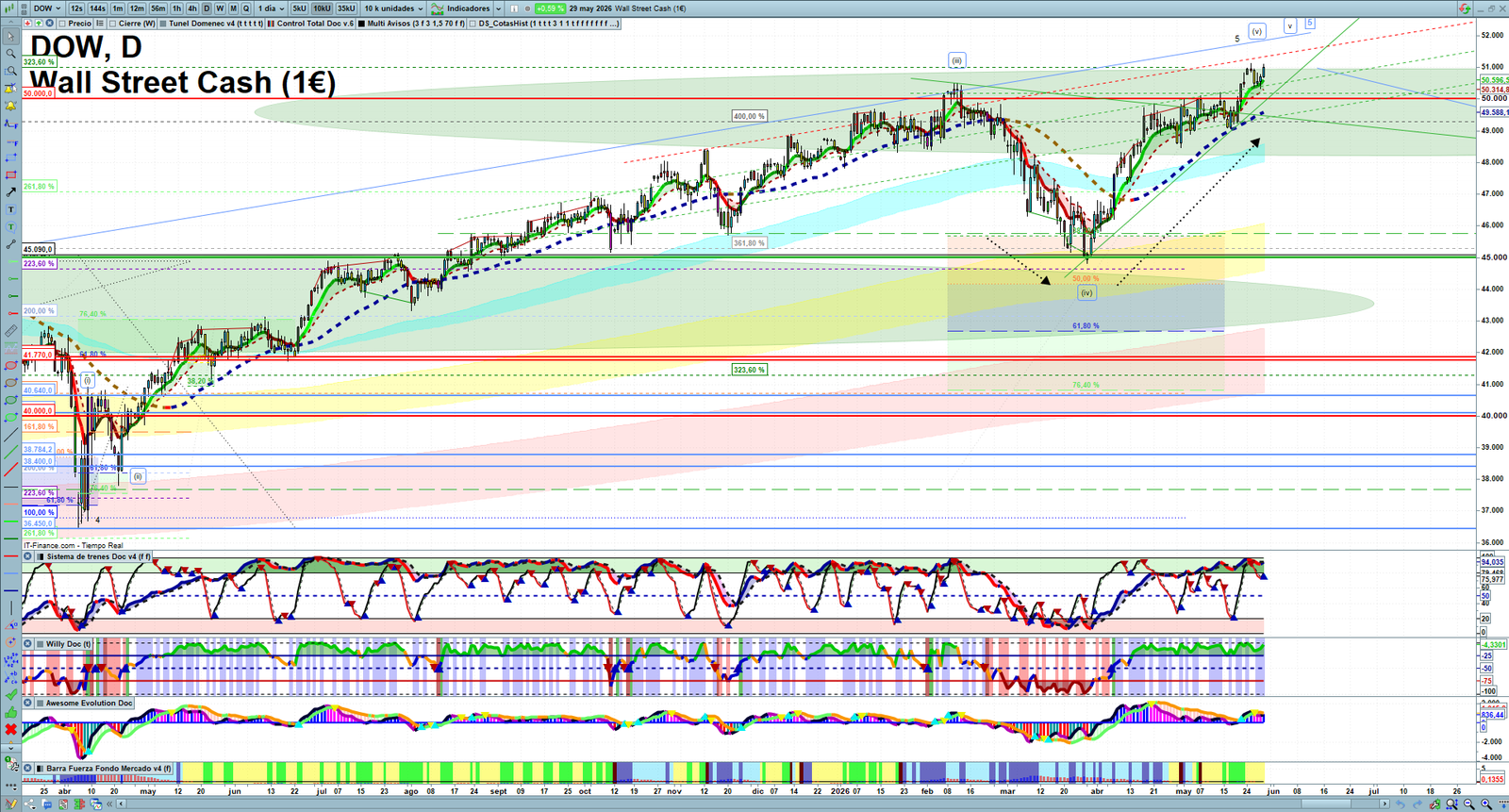Image resolution: width=1509 pixels, height=812 pixels.
Task: Click the 50.000,0 red price level label
Action: point(38,93)
